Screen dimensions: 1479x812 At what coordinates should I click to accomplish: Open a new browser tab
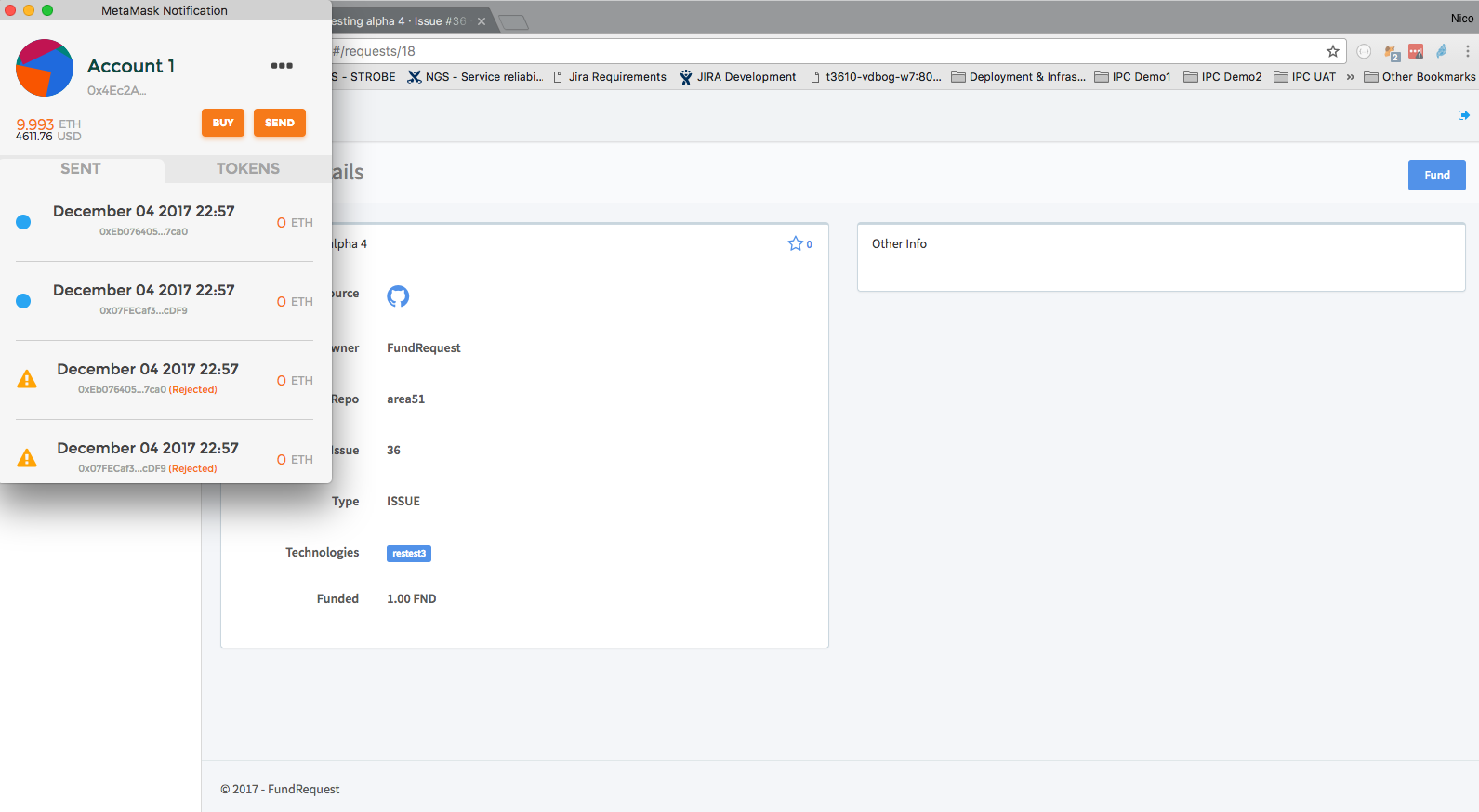point(513,22)
